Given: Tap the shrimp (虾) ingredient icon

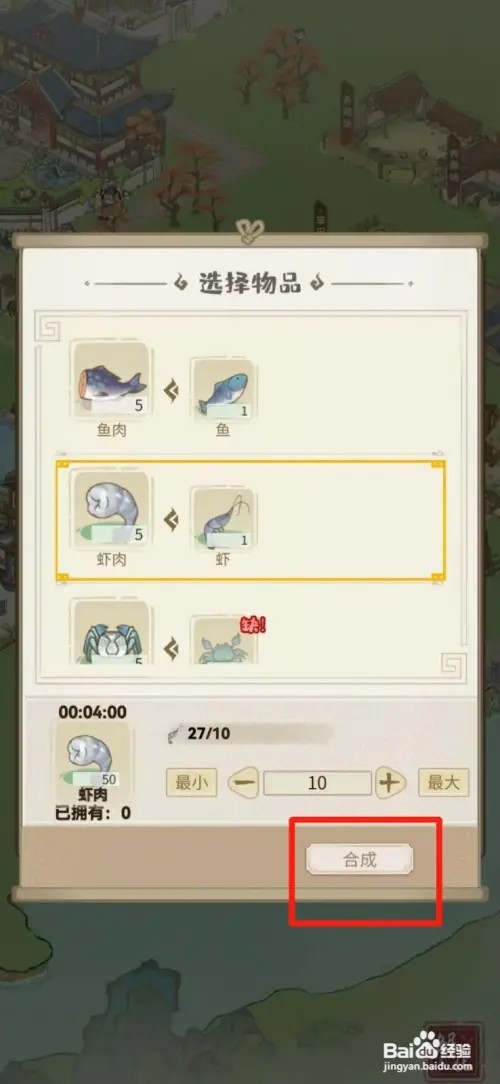Looking at the screenshot, I should tap(223, 518).
